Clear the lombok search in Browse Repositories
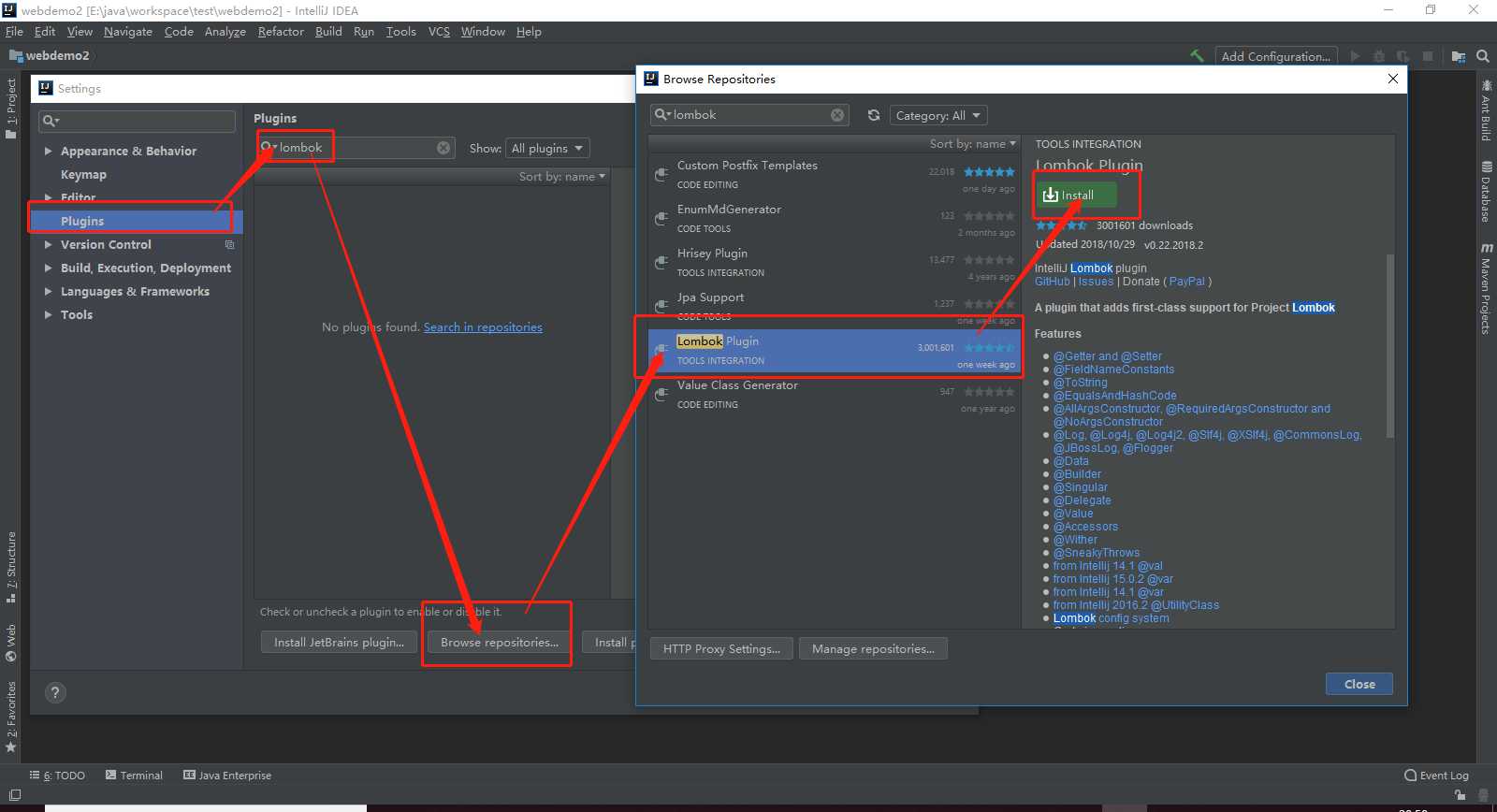The height and width of the screenshot is (812, 1497). (837, 115)
